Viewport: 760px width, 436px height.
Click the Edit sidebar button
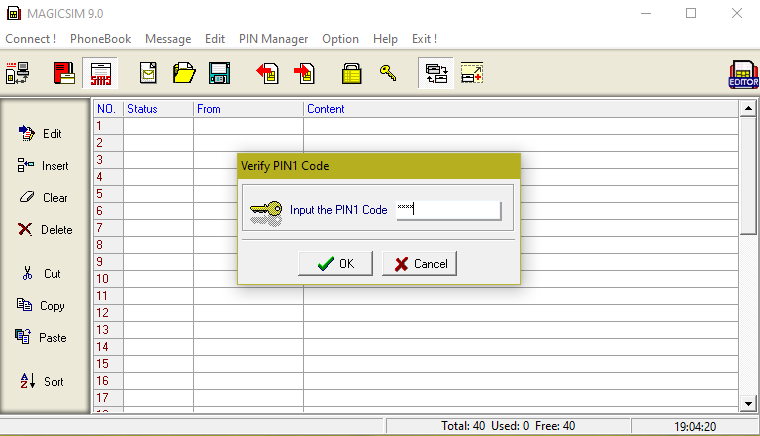[x=41, y=133]
